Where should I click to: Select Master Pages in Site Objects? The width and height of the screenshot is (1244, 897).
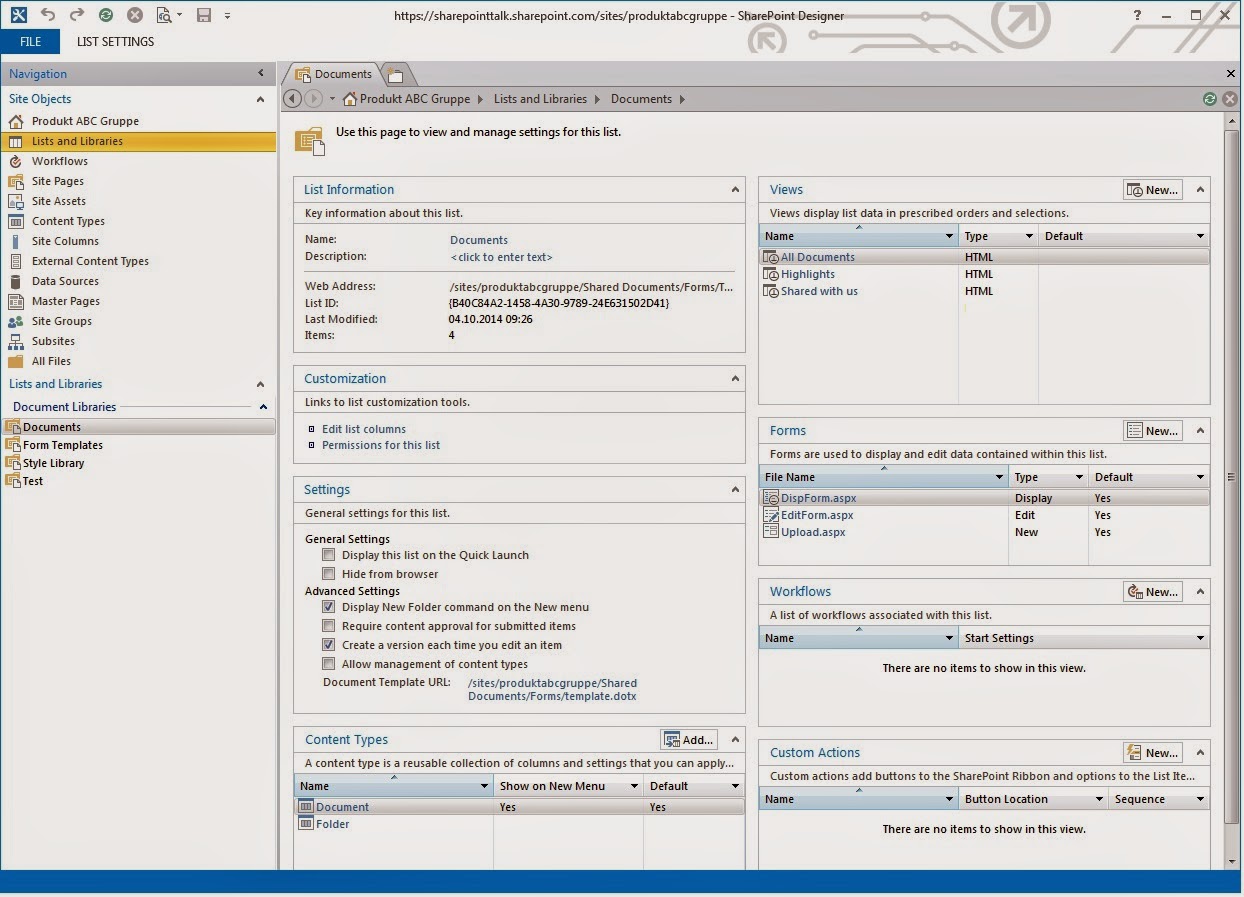point(65,301)
